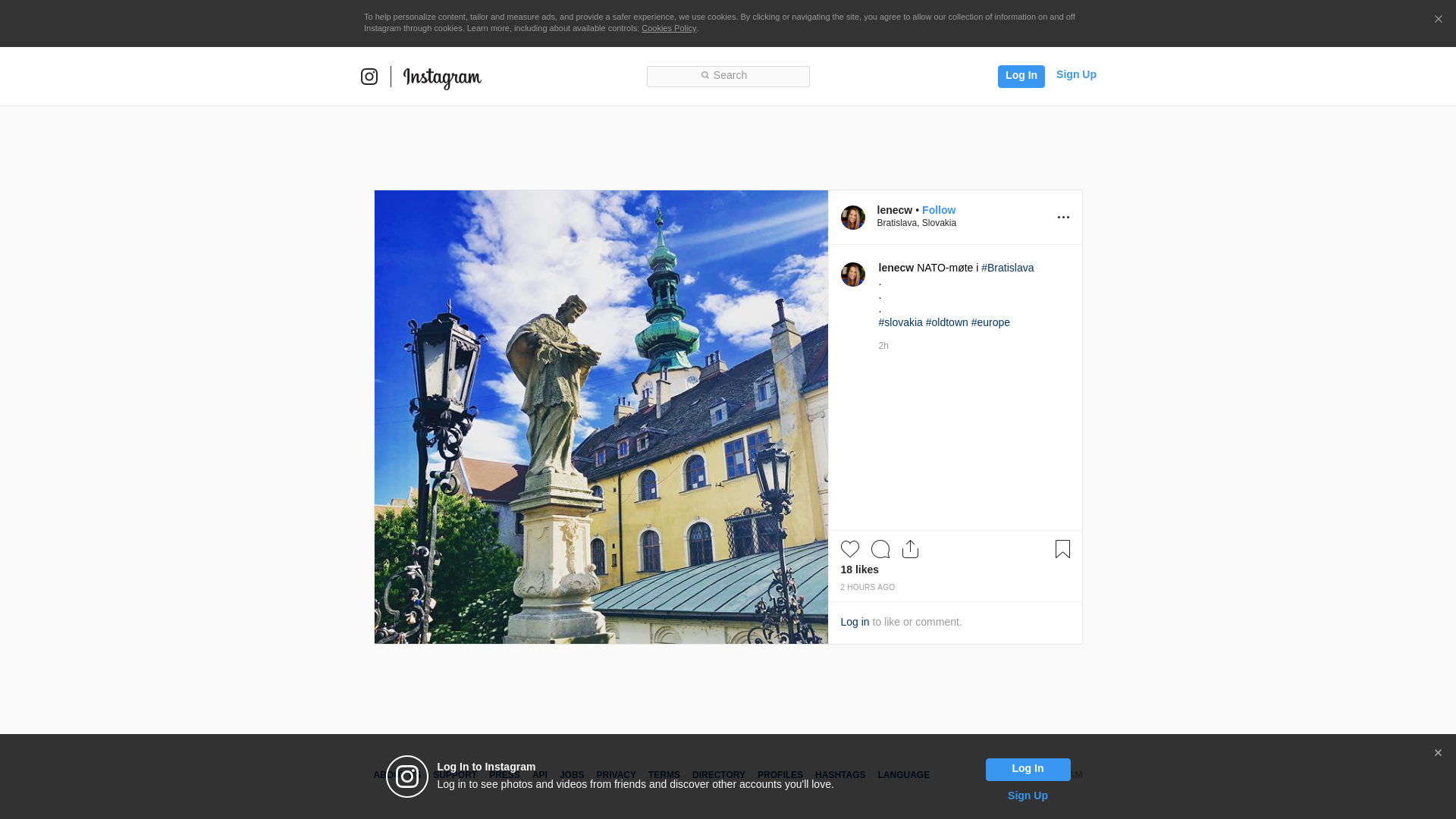The image size is (1456, 819).
Task: Open the #europe hashtag
Action: pos(991,322)
